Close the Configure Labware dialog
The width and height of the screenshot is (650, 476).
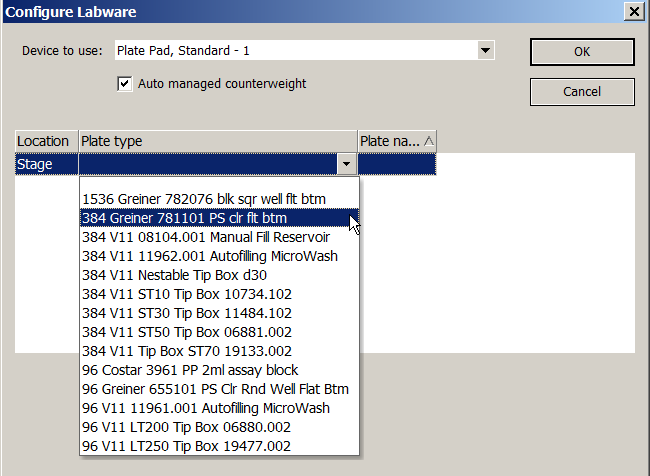tap(633, 11)
